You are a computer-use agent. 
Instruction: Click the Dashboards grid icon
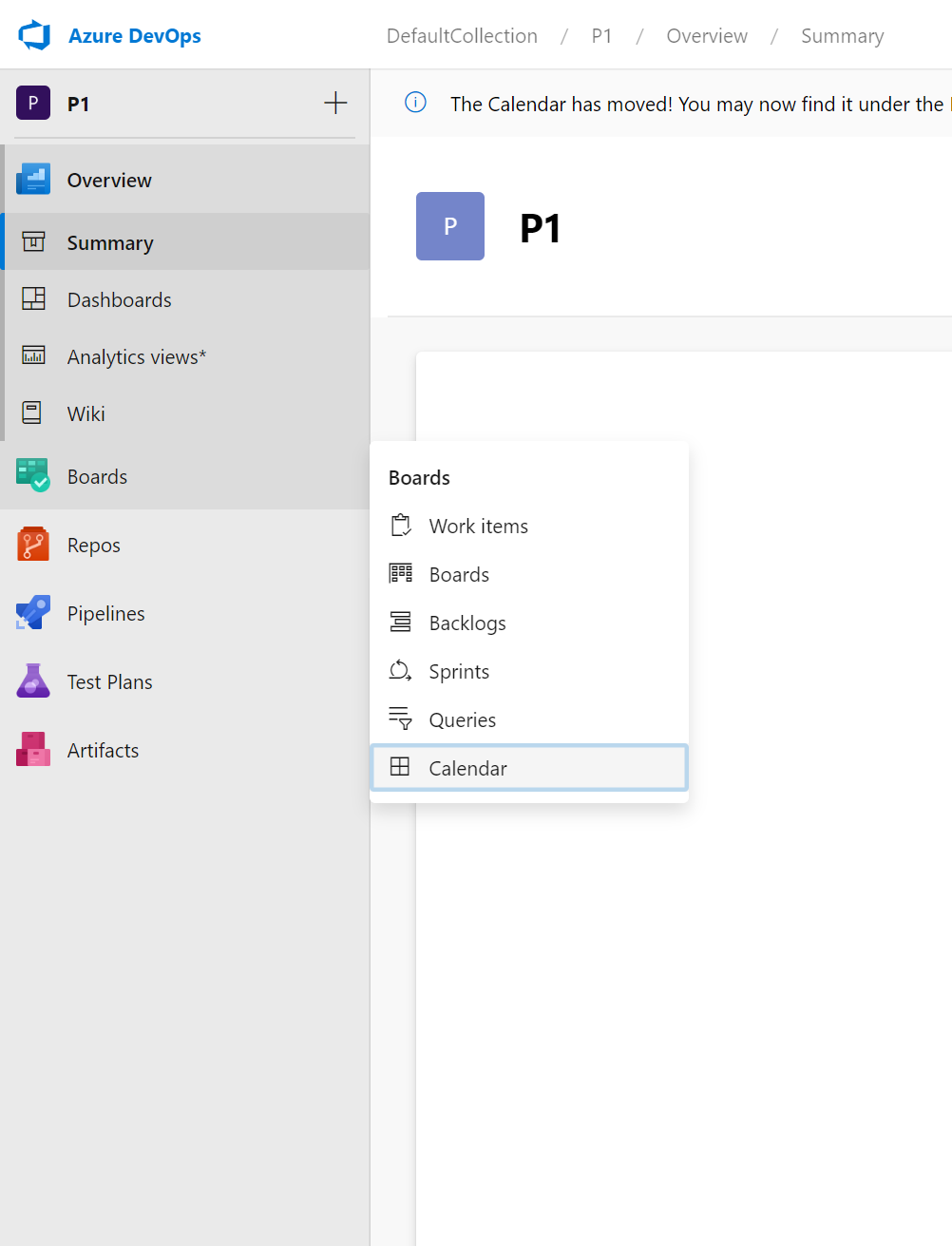(x=33, y=299)
